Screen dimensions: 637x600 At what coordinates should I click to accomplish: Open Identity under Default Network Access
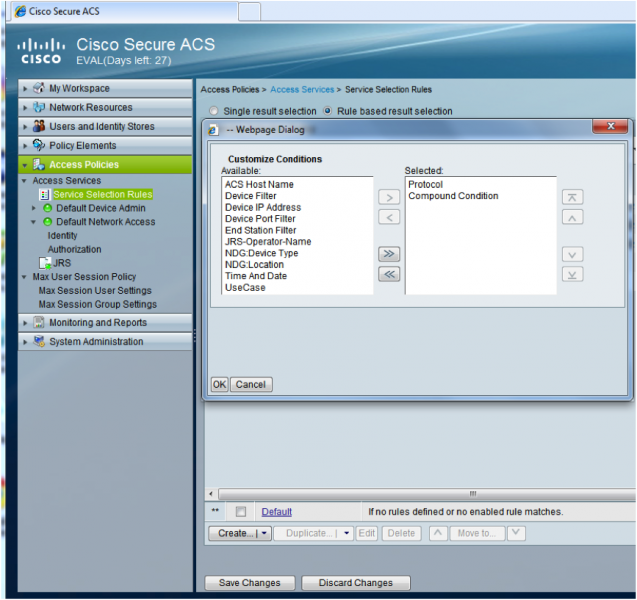[62, 236]
